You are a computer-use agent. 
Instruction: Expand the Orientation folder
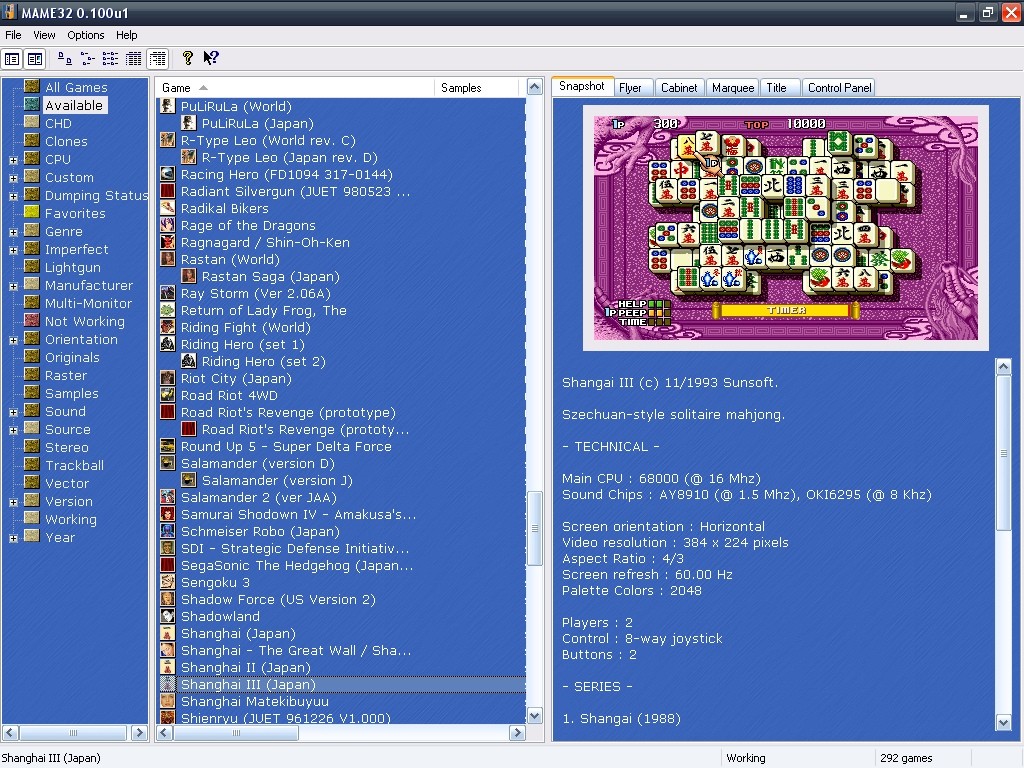13,340
